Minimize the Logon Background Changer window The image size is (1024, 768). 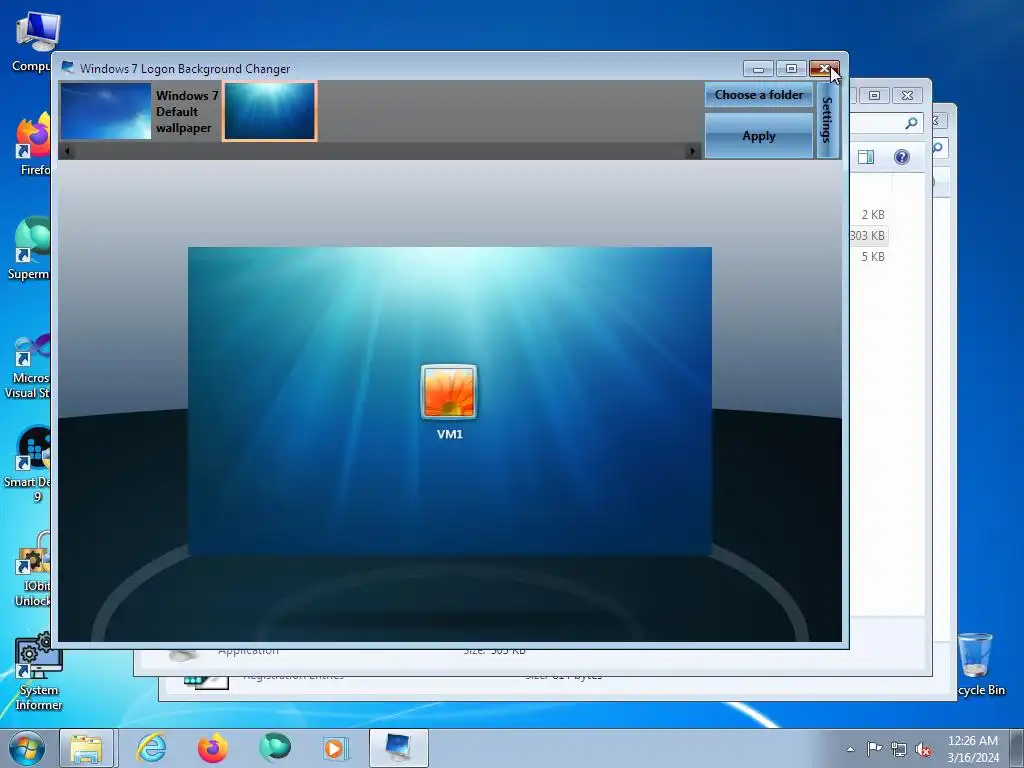tap(758, 69)
